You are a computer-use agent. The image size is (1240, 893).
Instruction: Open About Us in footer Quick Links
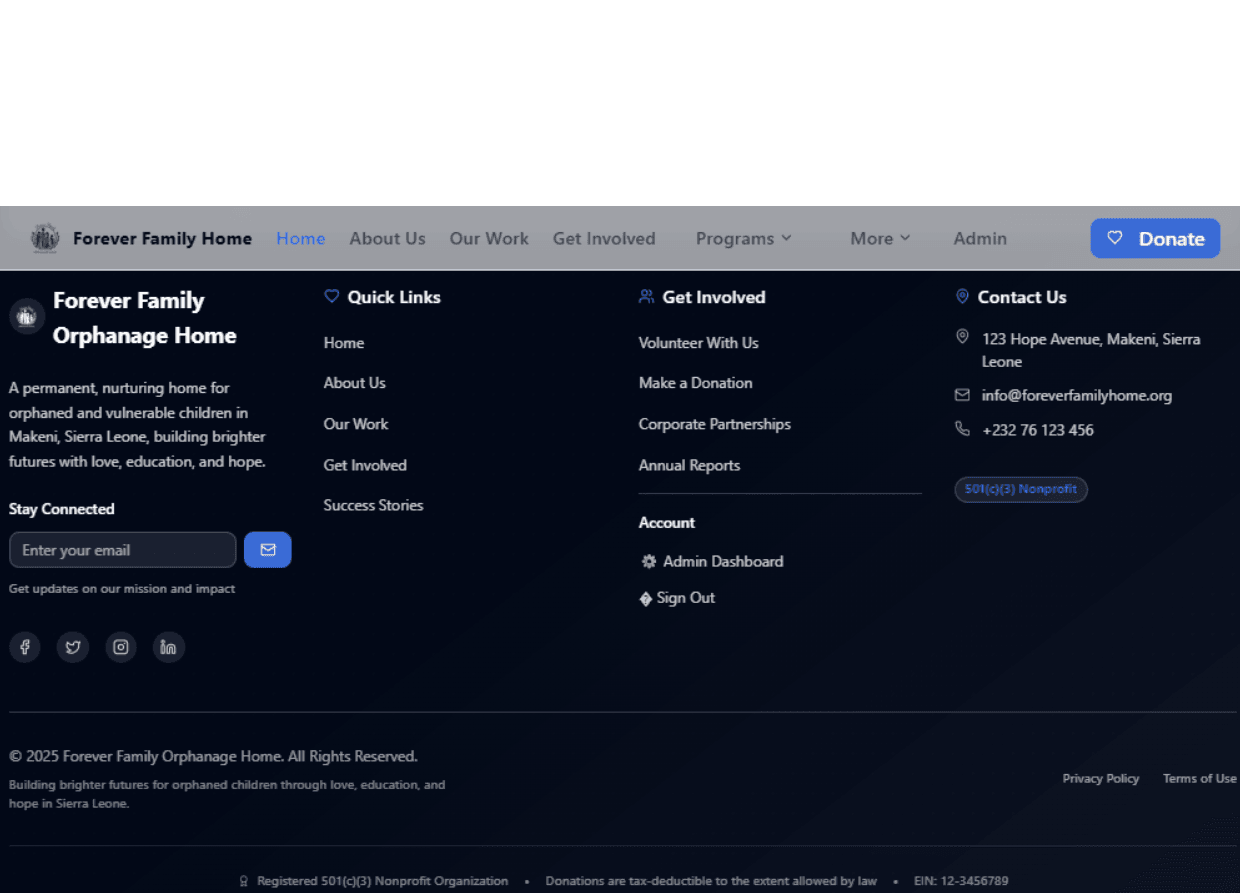pyautogui.click(x=354, y=383)
